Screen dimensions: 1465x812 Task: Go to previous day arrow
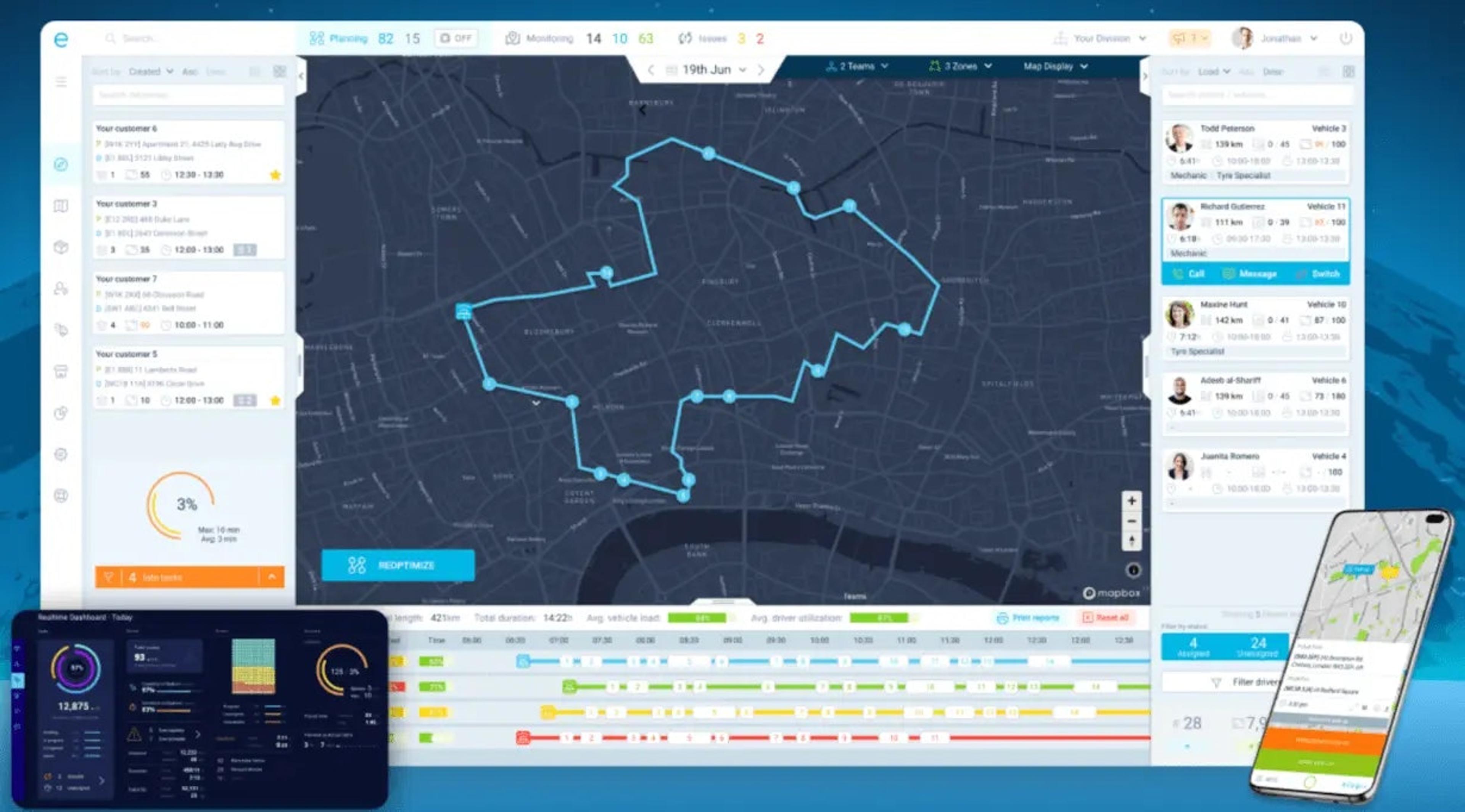tap(651, 70)
